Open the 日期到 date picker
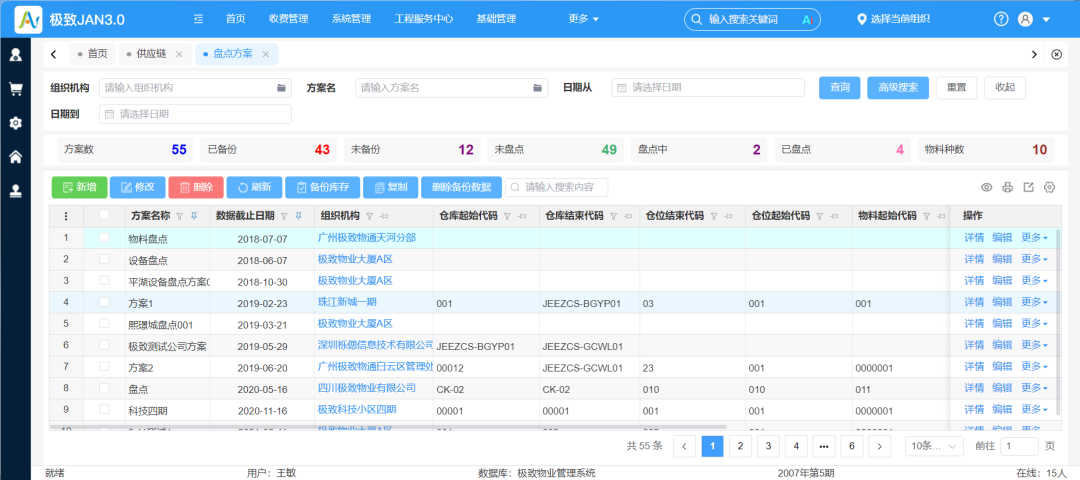1080x480 pixels. (195, 114)
